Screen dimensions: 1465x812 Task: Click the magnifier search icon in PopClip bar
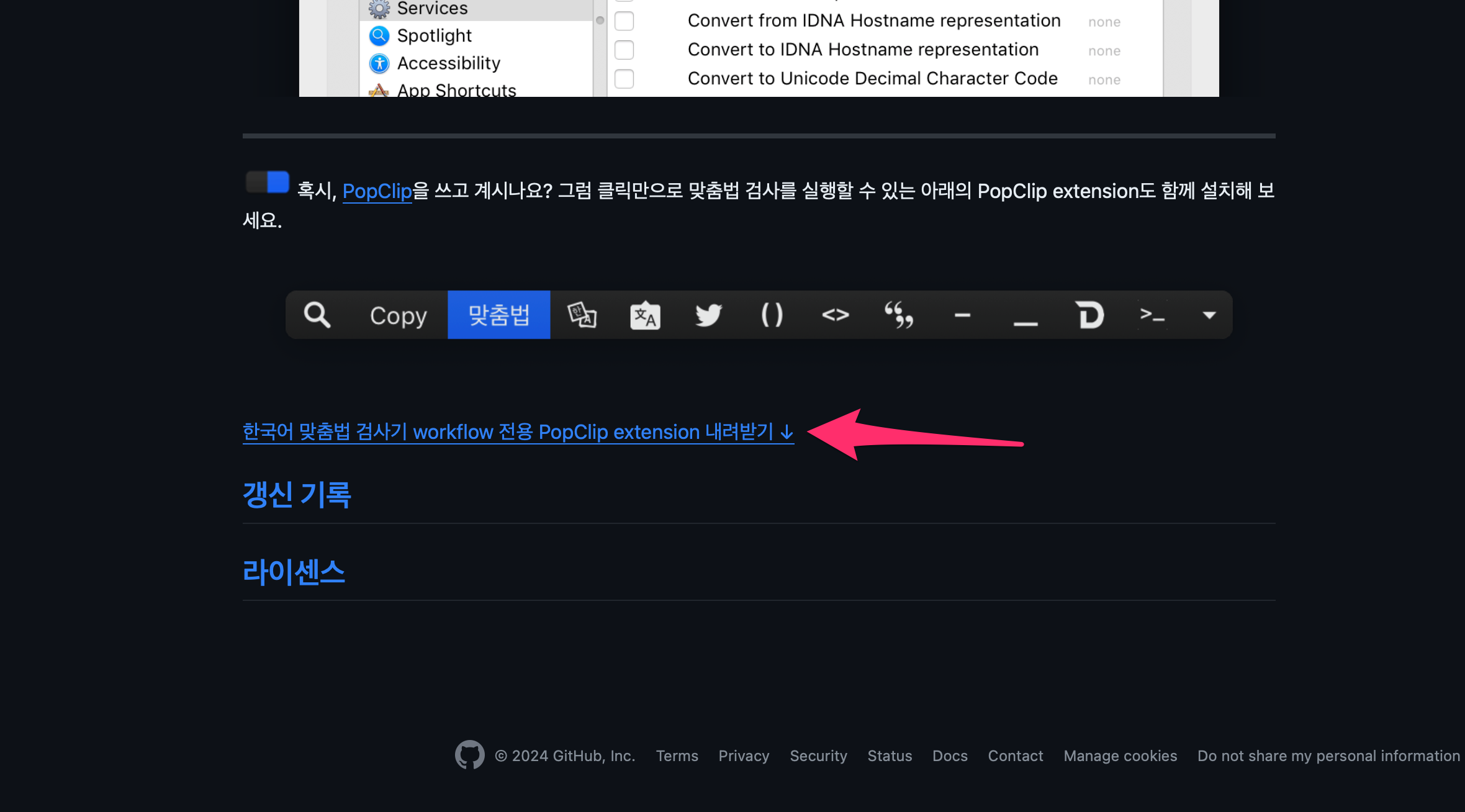click(x=317, y=315)
